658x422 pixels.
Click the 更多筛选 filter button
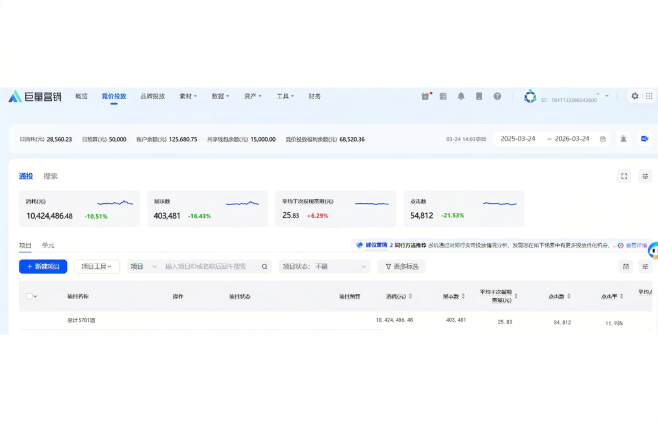(x=402, y=266)
